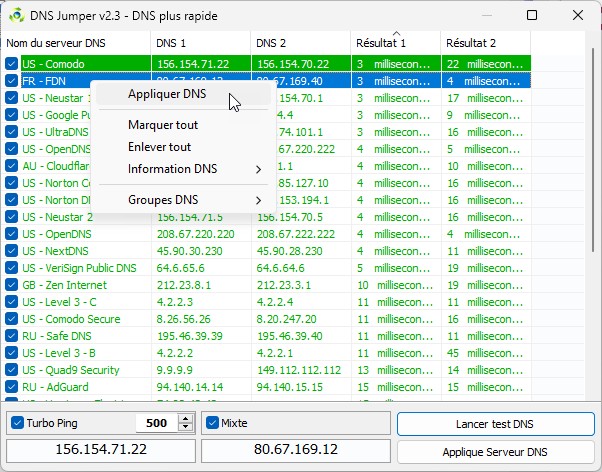Click the DNS Jumper app icon in title bar
The image size is (602, 472).
pyautogui.click(x=14, y=16)
